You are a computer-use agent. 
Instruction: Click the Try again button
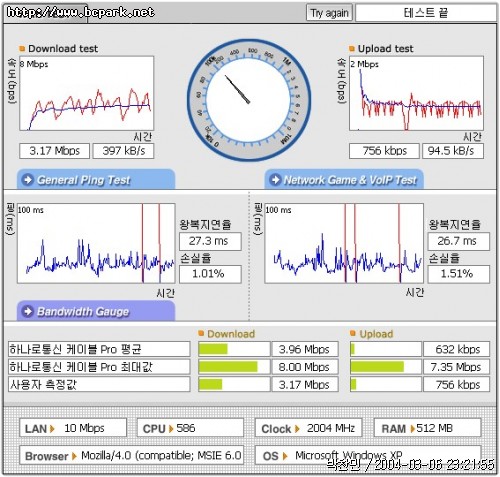pyautogui.click(x=329, y=13)
